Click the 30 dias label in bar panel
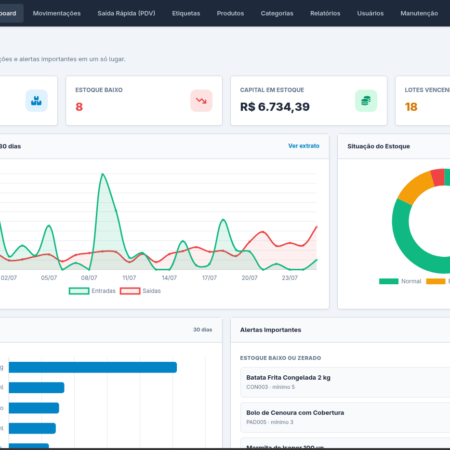 click(203, 330)
